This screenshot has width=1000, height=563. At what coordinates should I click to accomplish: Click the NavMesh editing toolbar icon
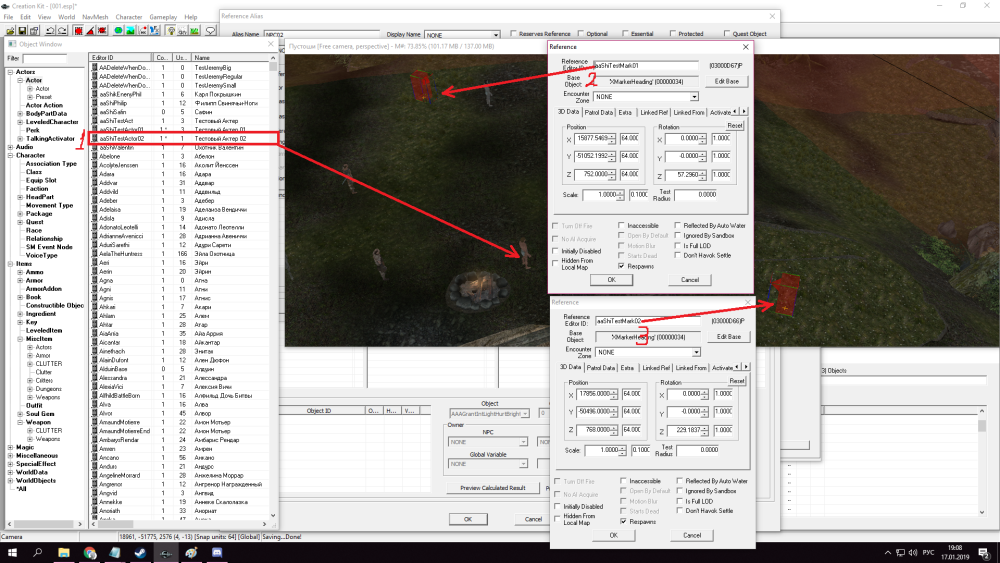click(x=143, y=31)
